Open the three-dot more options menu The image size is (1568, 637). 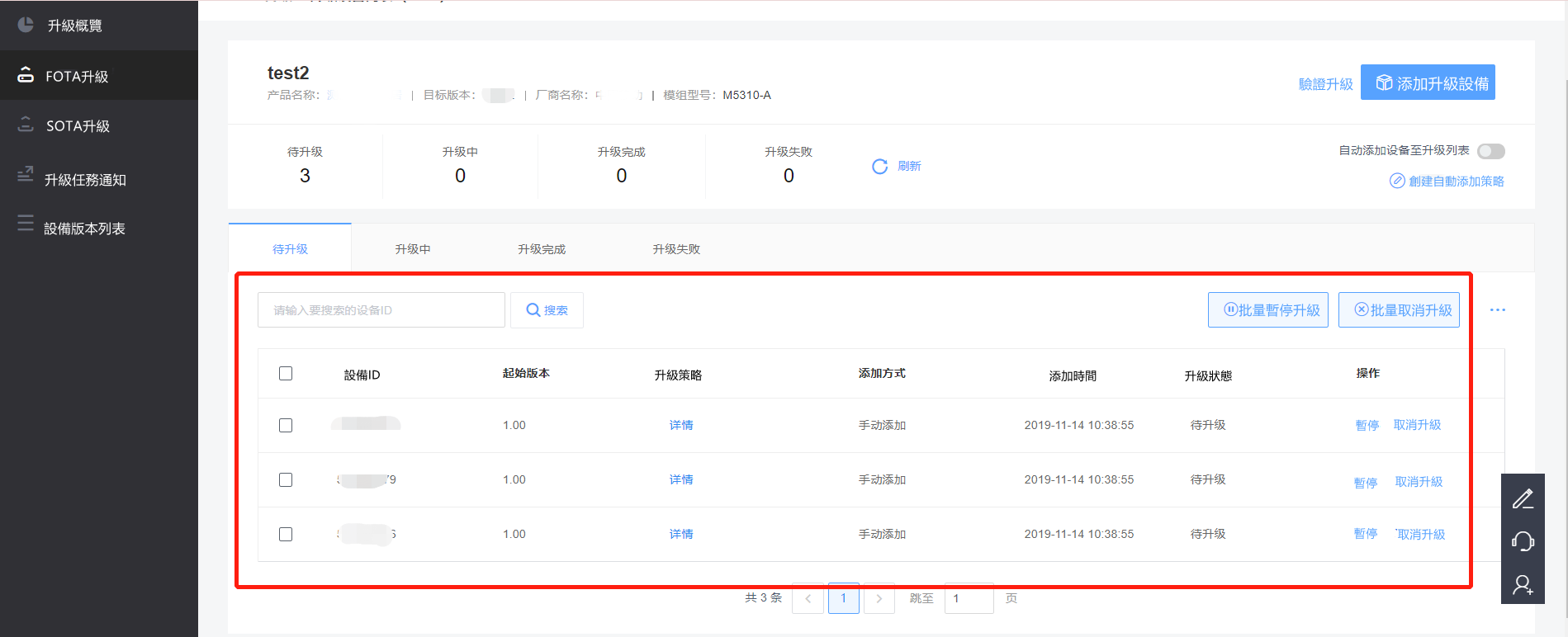[1497, 310]
